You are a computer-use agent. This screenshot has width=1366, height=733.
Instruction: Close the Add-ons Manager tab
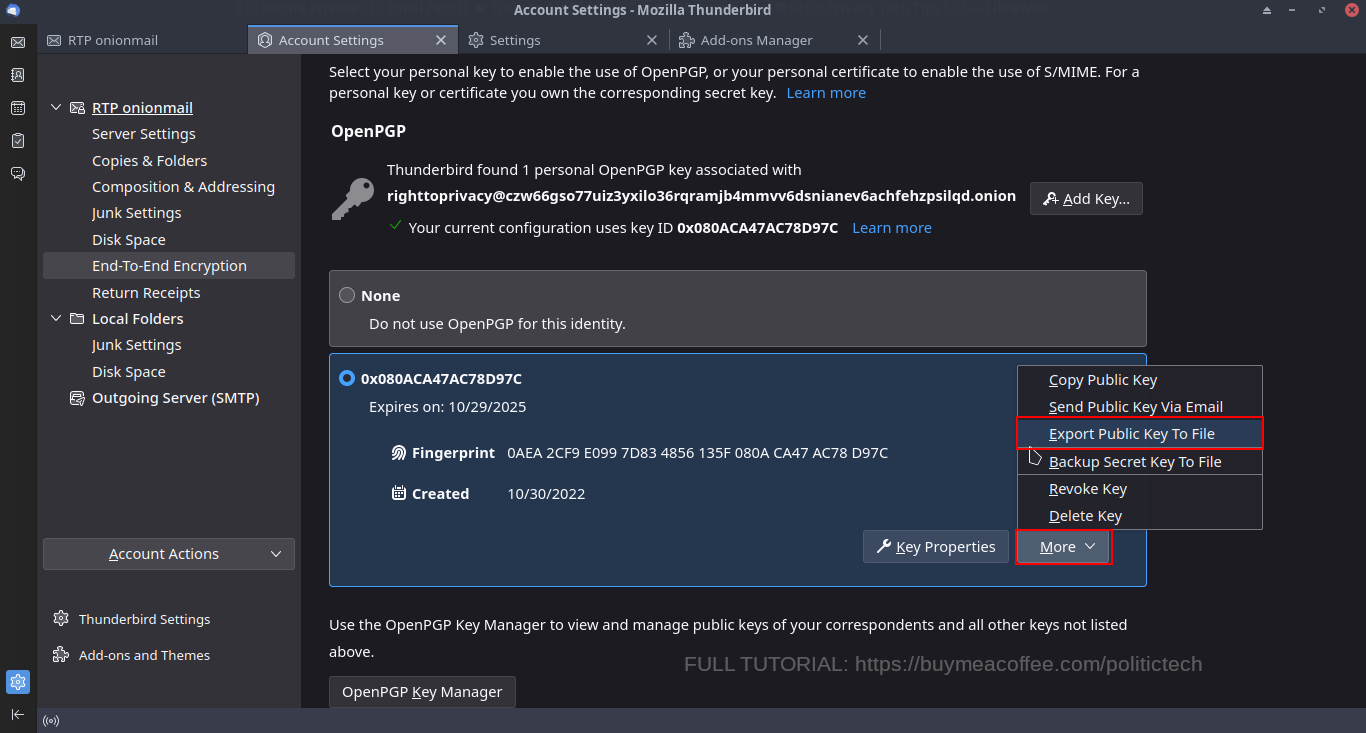coord(863,40)
